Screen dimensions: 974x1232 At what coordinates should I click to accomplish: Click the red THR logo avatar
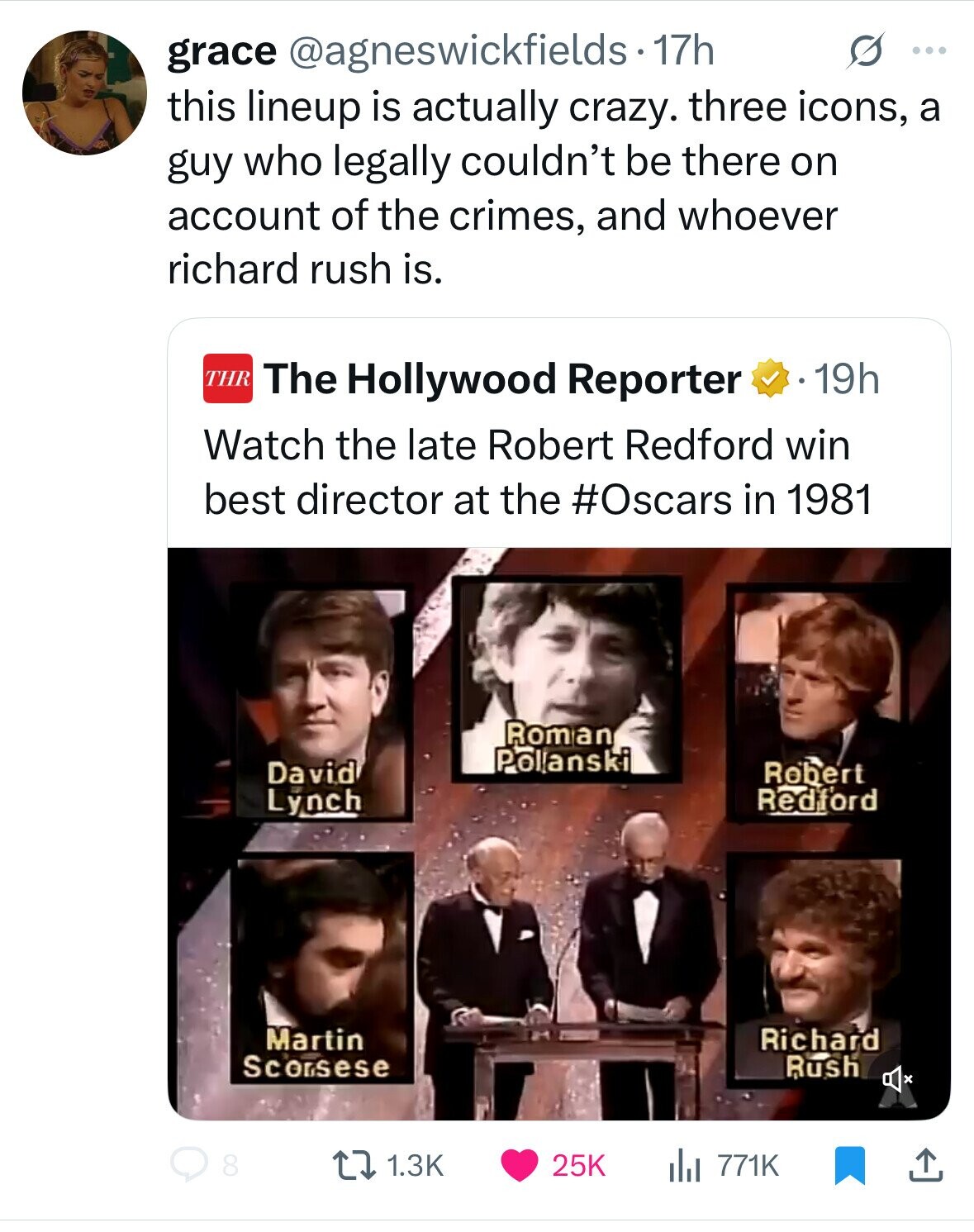pos(228,379)
